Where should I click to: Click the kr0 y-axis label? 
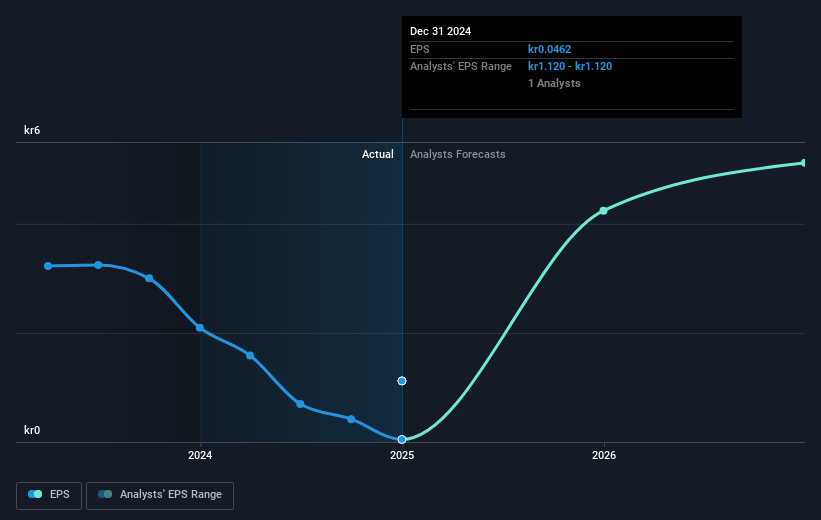point(32,430)
